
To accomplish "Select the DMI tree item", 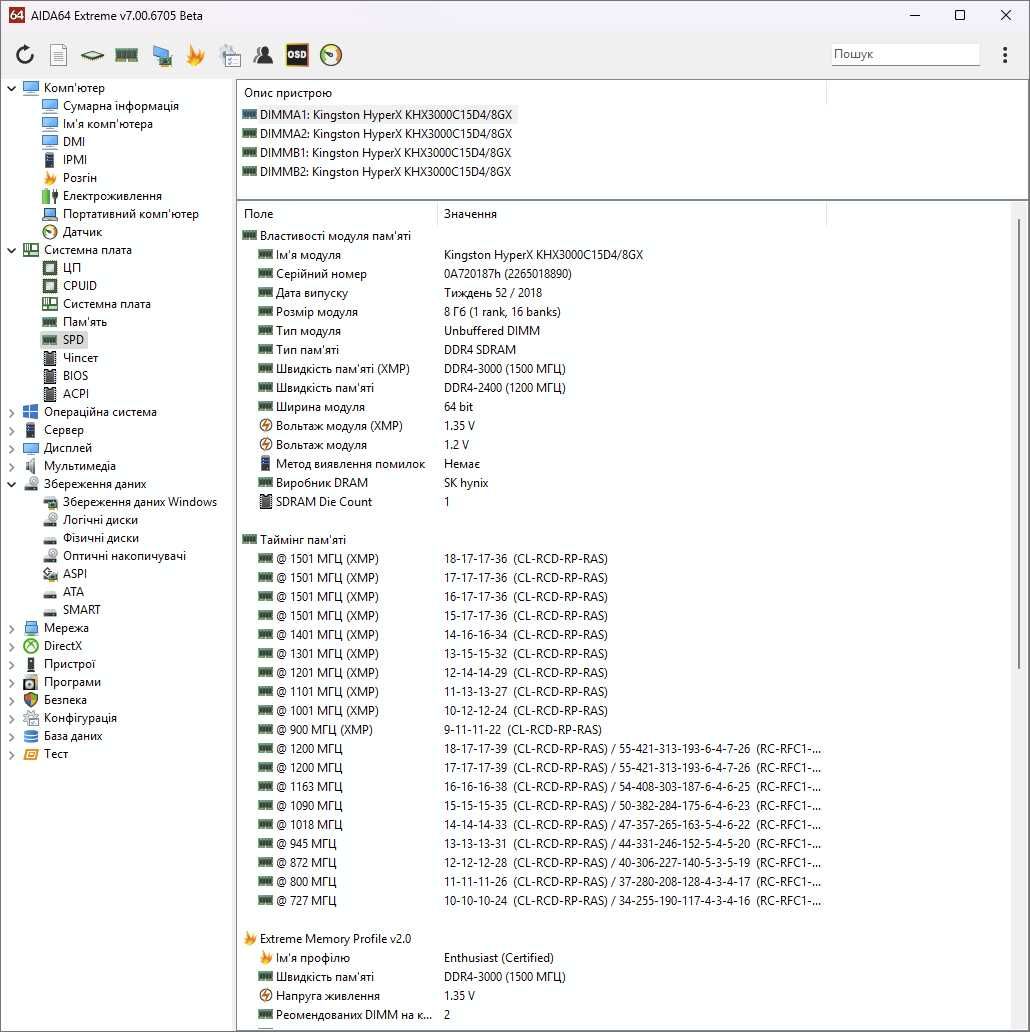I will [x=74, y=142].
